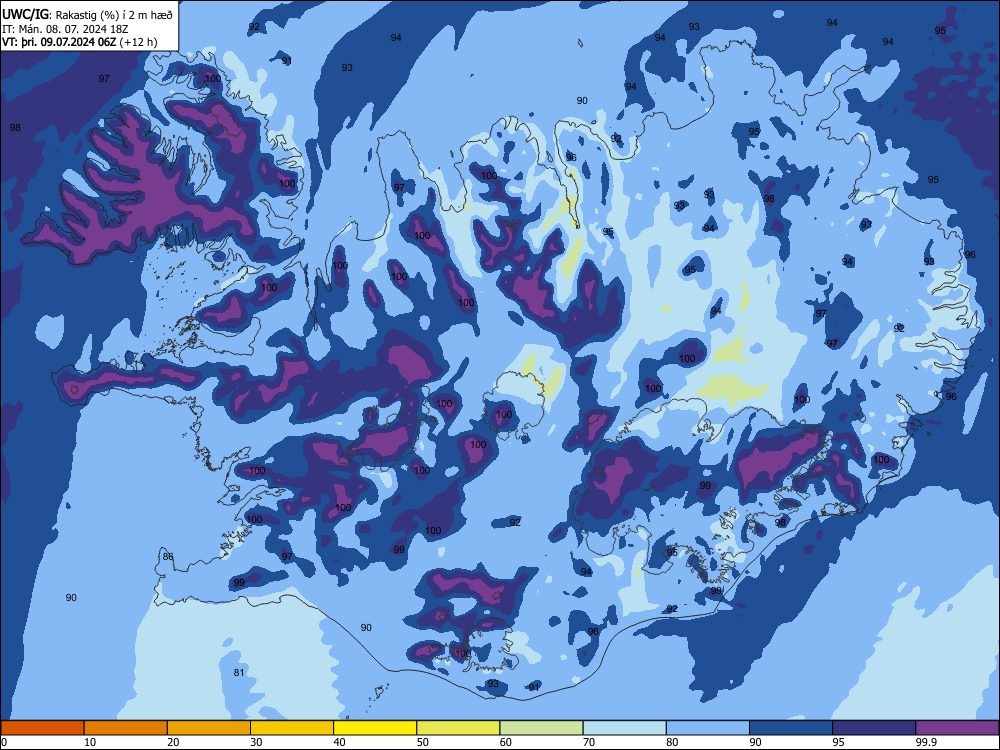Click the dark orange 0–10 legend swatch
The width and height of the screenshot is (1000, 750).
[x=42, y=728]
